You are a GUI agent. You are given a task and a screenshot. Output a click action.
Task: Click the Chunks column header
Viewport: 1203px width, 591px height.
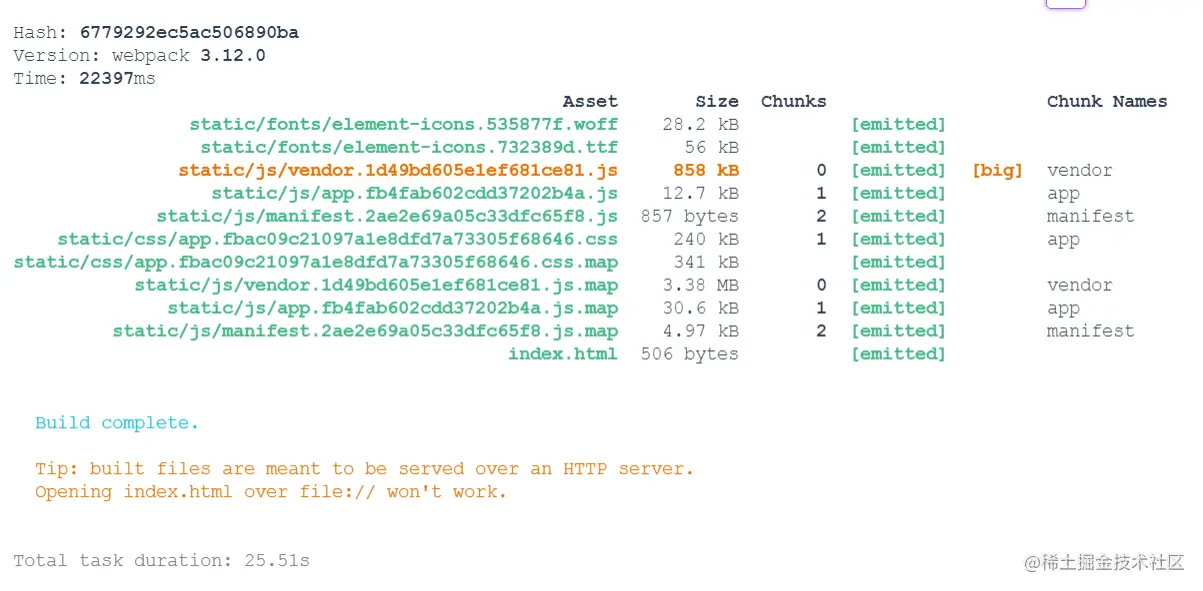point(793,101)
